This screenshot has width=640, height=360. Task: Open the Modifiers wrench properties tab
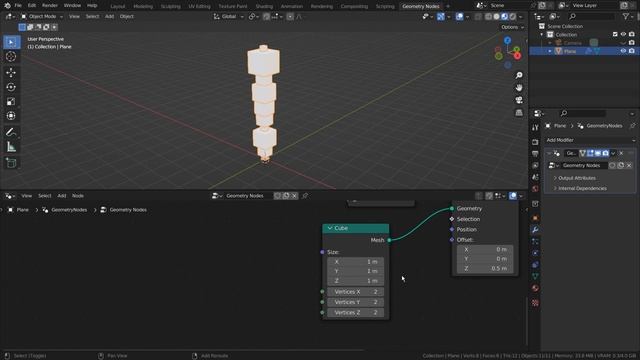[535, 230]
